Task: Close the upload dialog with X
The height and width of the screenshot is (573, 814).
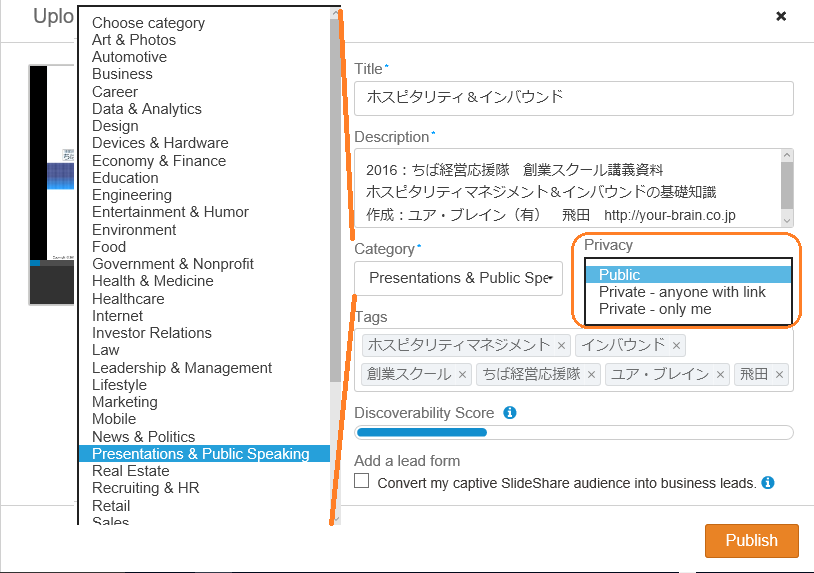Action: pyautogui.click(x=781, y=16)
